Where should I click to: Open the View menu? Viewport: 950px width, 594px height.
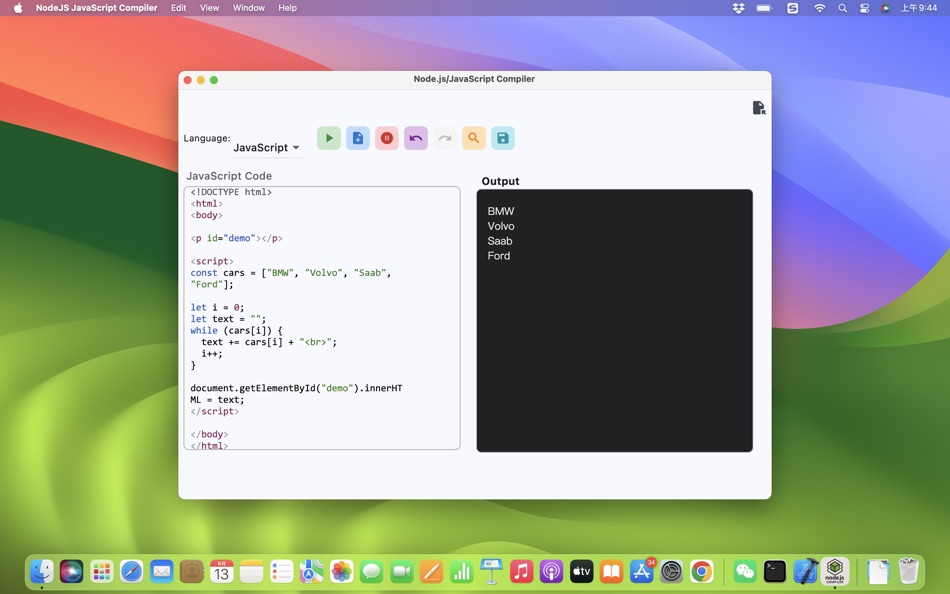coord(209,8)
